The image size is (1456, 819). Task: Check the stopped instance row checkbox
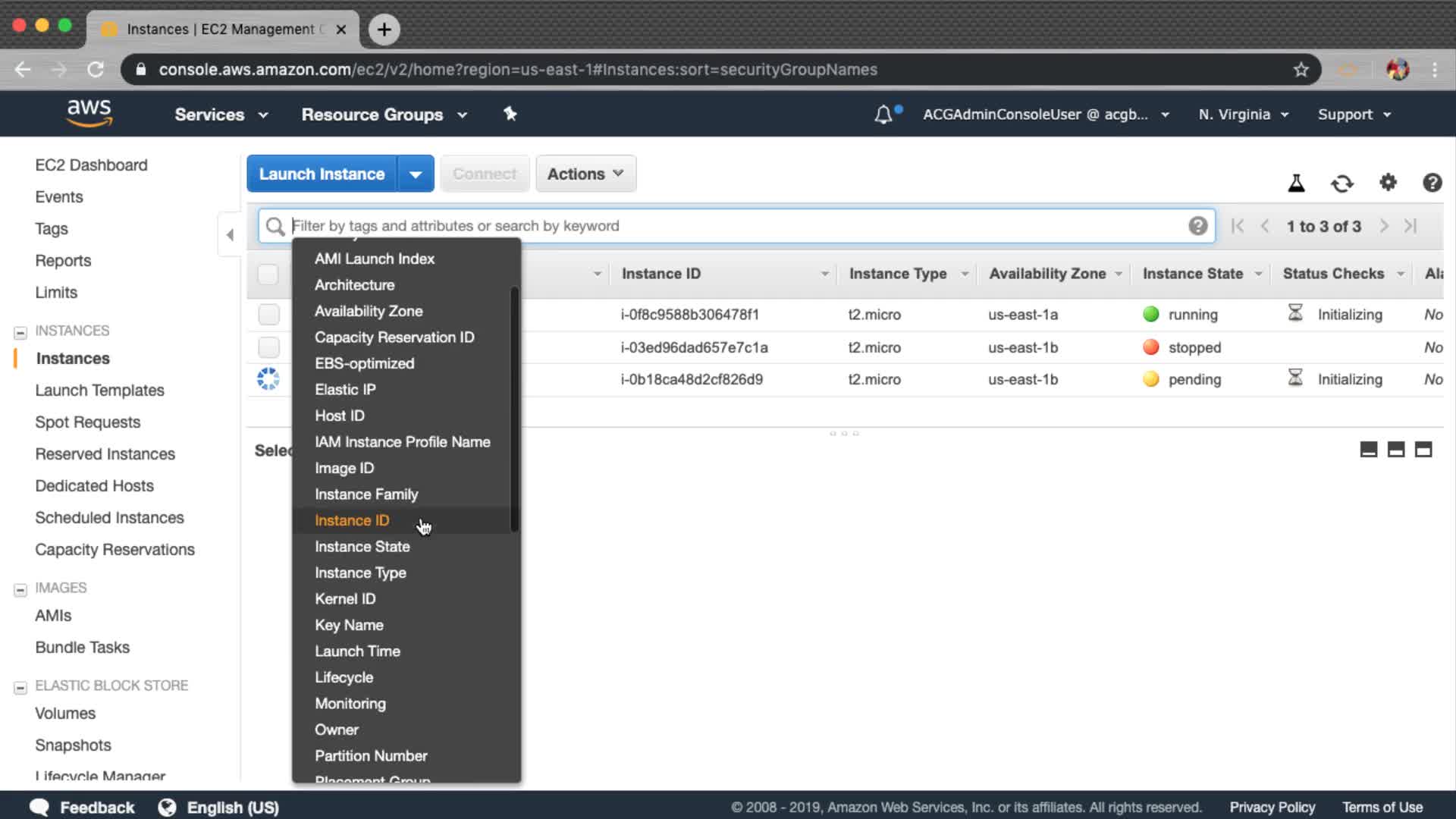[x=268, y=347]
